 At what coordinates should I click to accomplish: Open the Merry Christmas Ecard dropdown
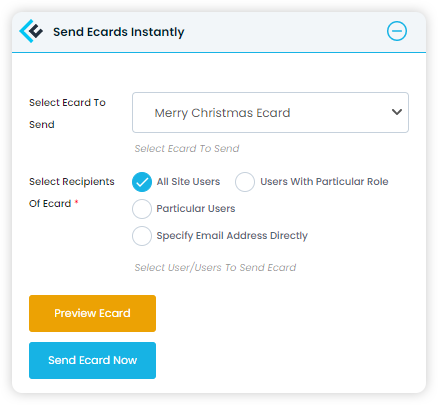(270, 112)
